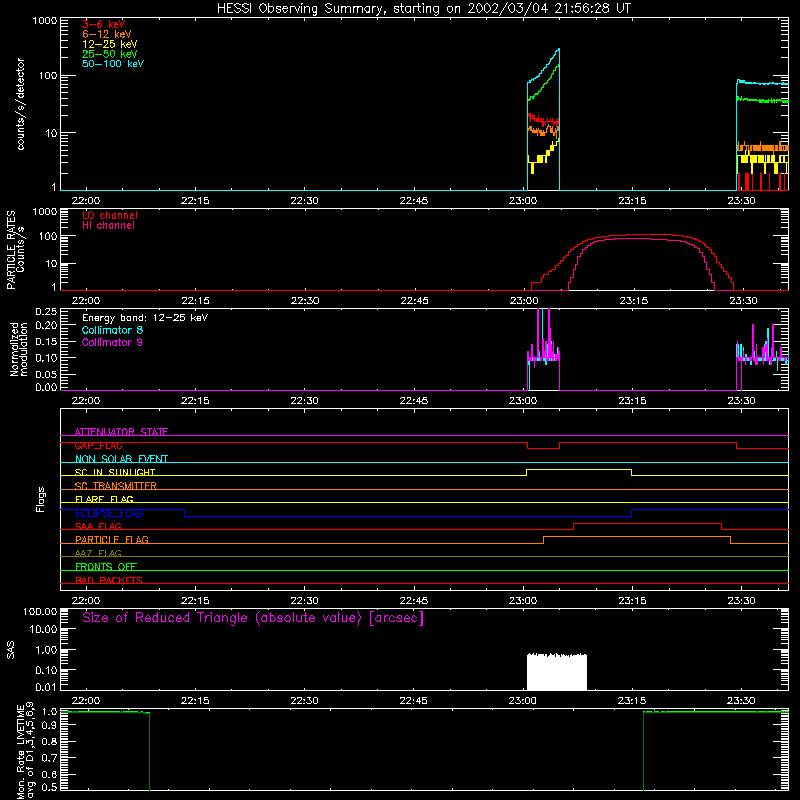Click "22:15" below the modulation panel

[x=195, y=401]
